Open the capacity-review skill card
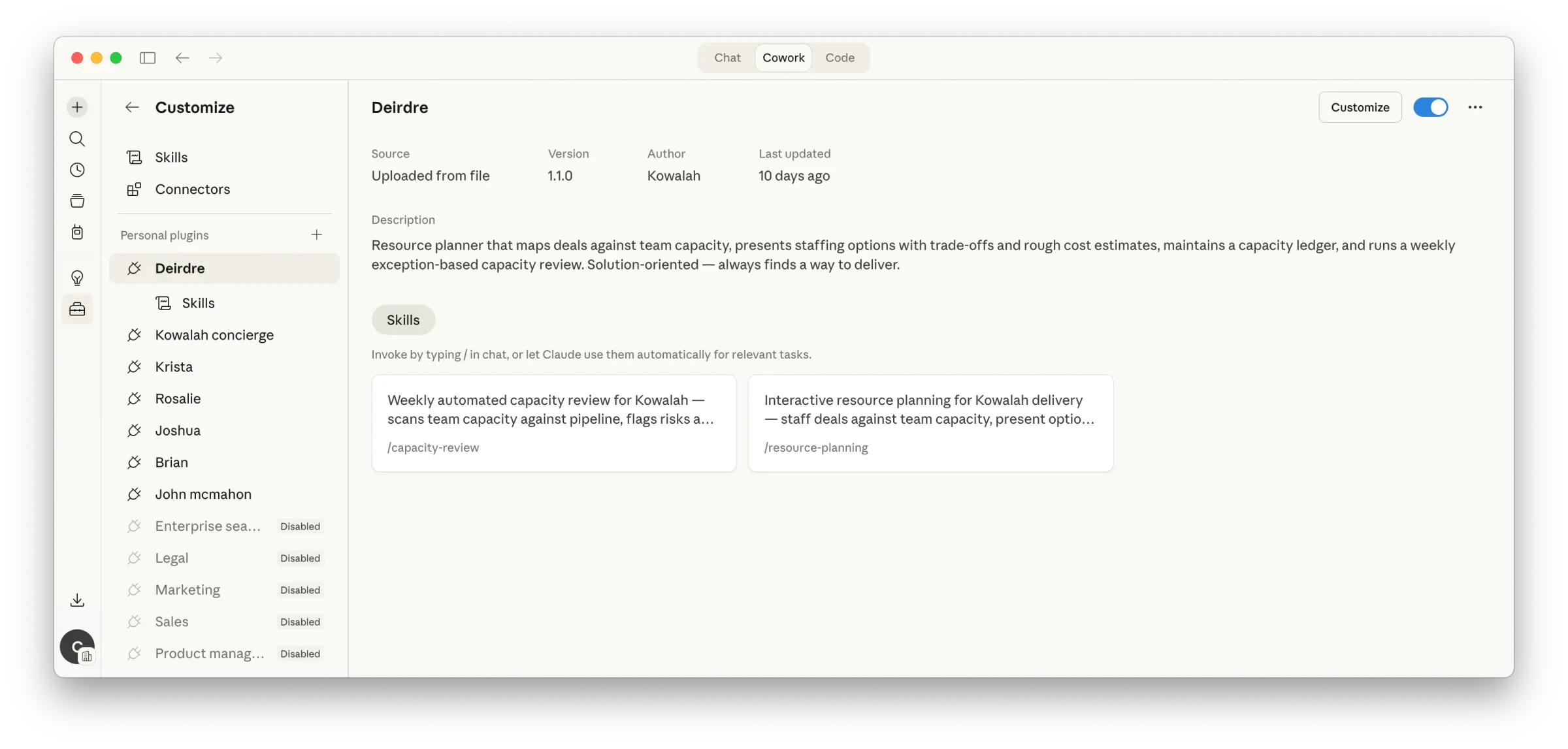 click(x=553, y=422)
